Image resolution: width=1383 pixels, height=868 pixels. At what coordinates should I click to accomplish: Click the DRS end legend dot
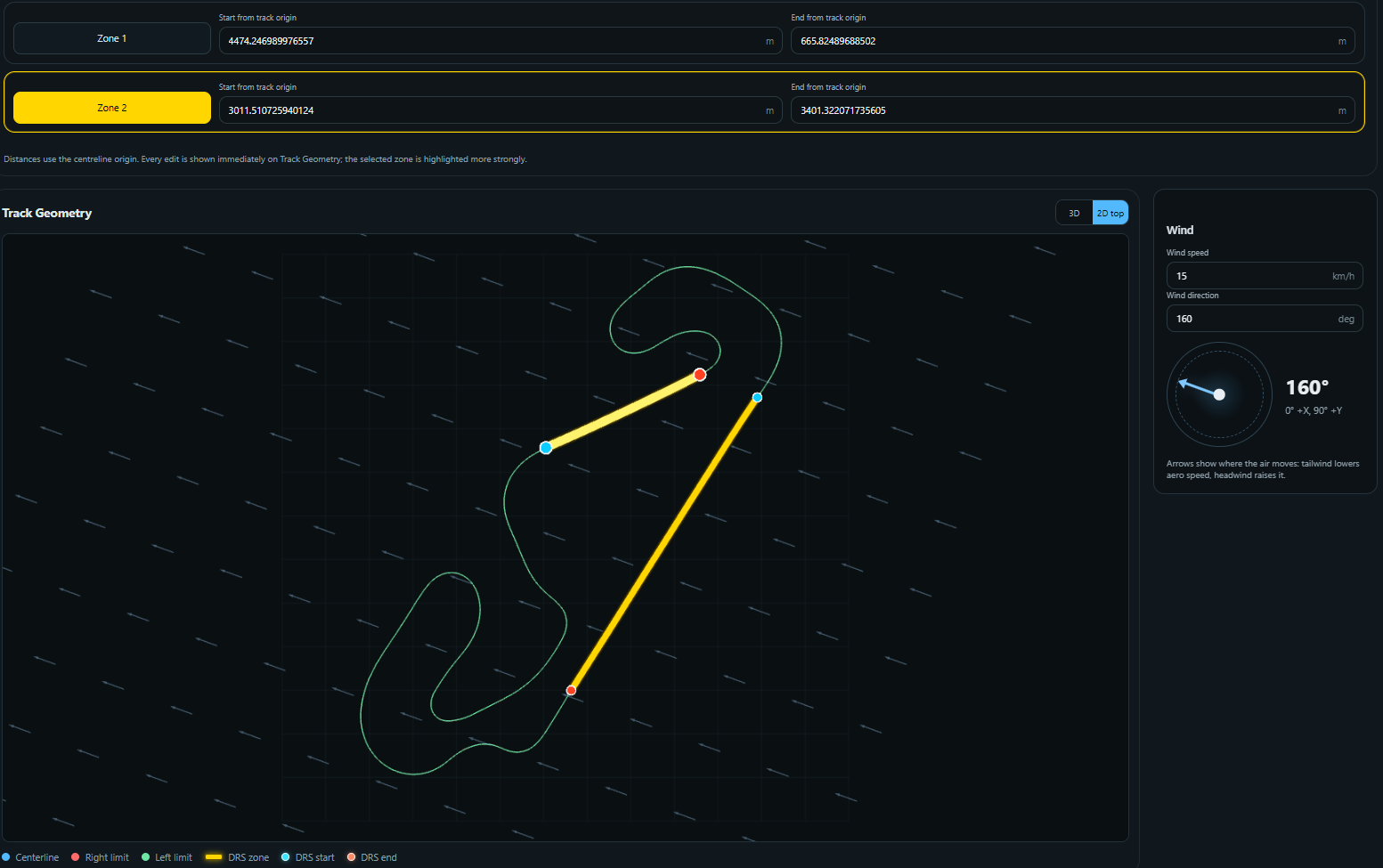coord(351,857)
